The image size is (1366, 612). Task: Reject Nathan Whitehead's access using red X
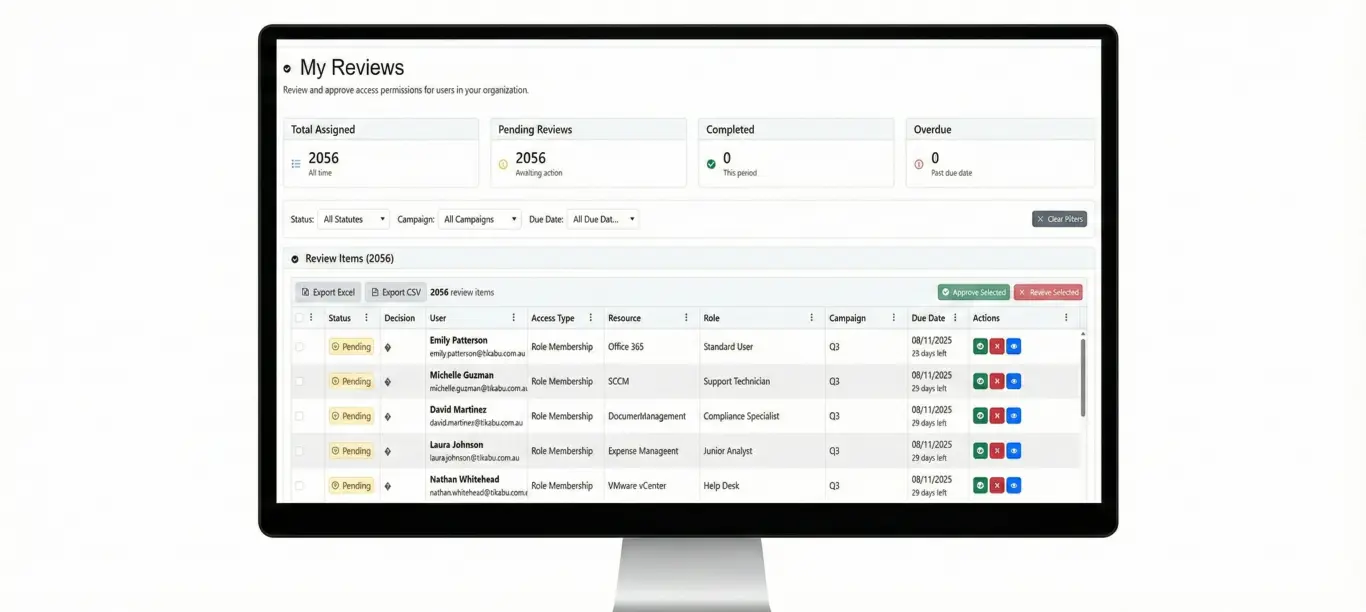point(997,486)
